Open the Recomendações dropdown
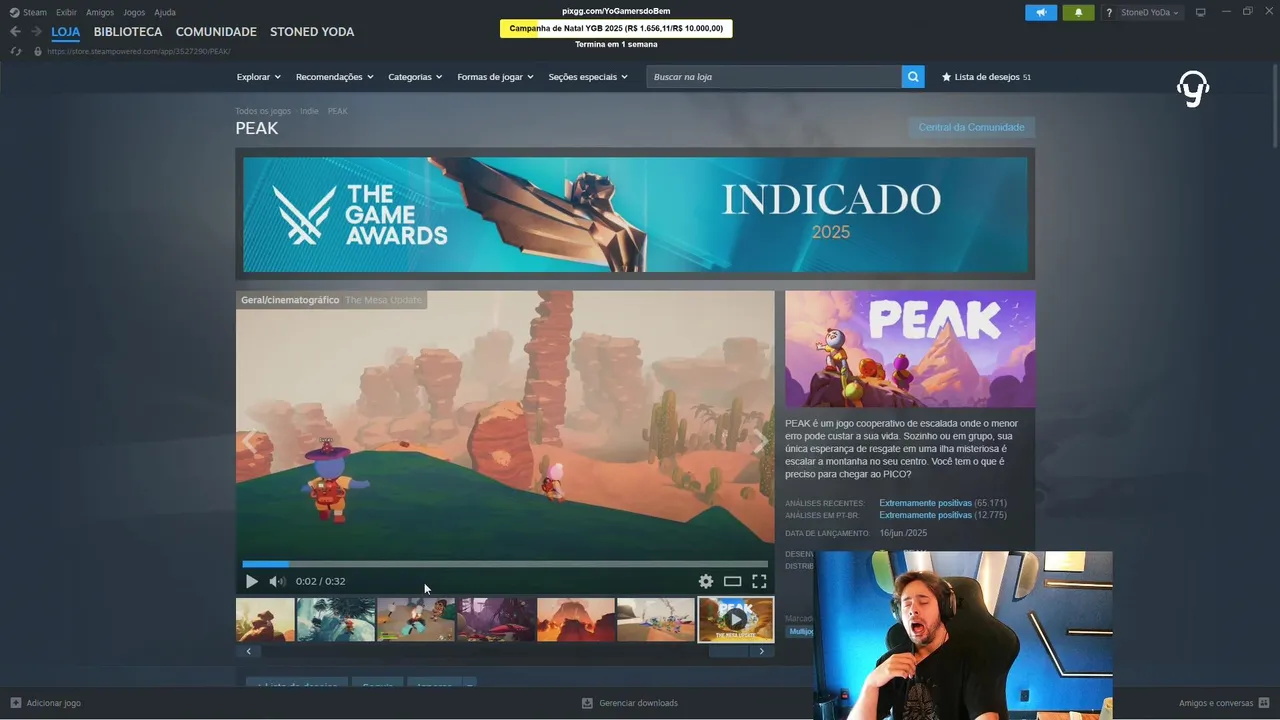1280x720 pixels. [334, 77]
